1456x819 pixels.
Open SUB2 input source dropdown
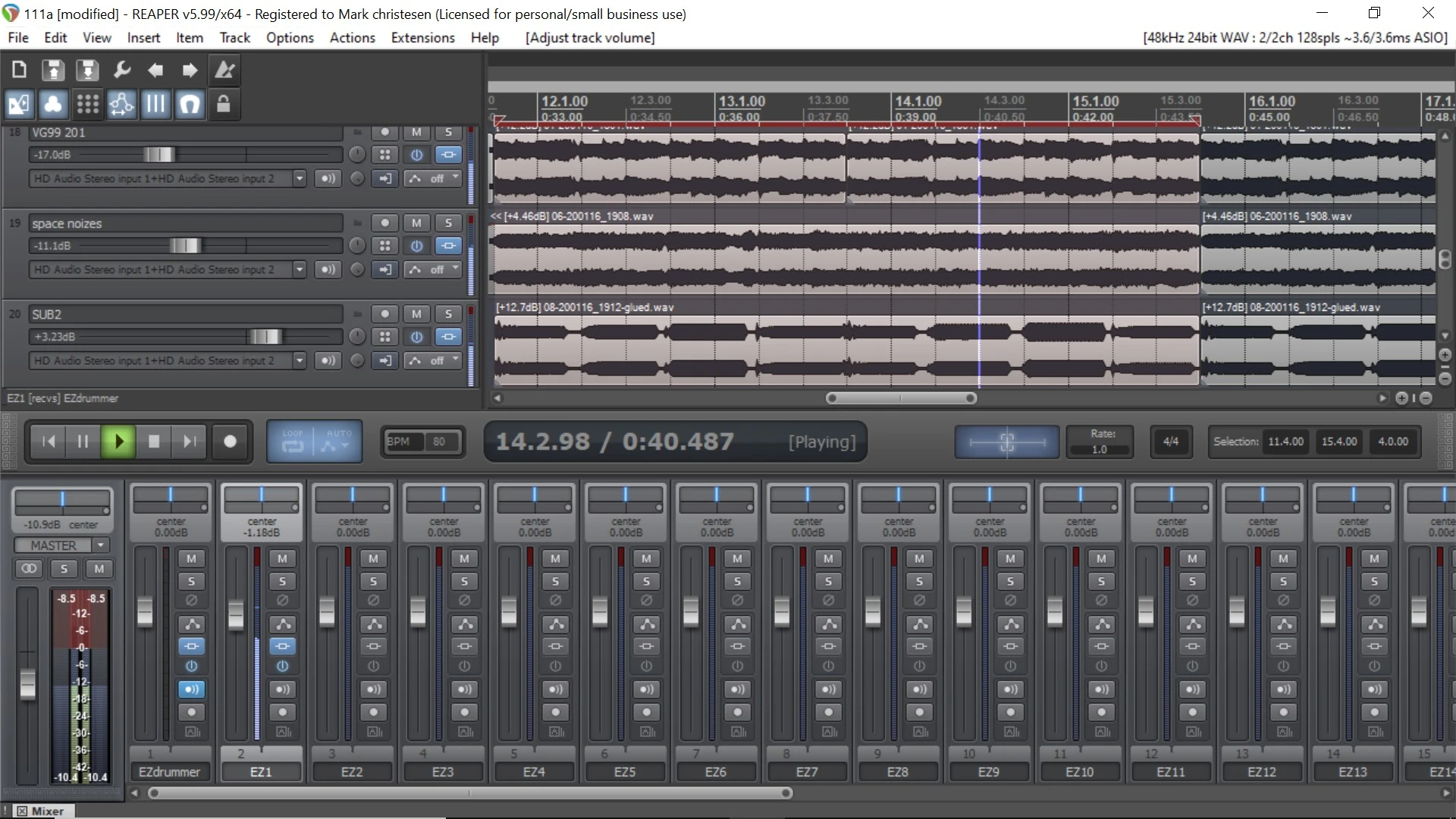[300, 361]
